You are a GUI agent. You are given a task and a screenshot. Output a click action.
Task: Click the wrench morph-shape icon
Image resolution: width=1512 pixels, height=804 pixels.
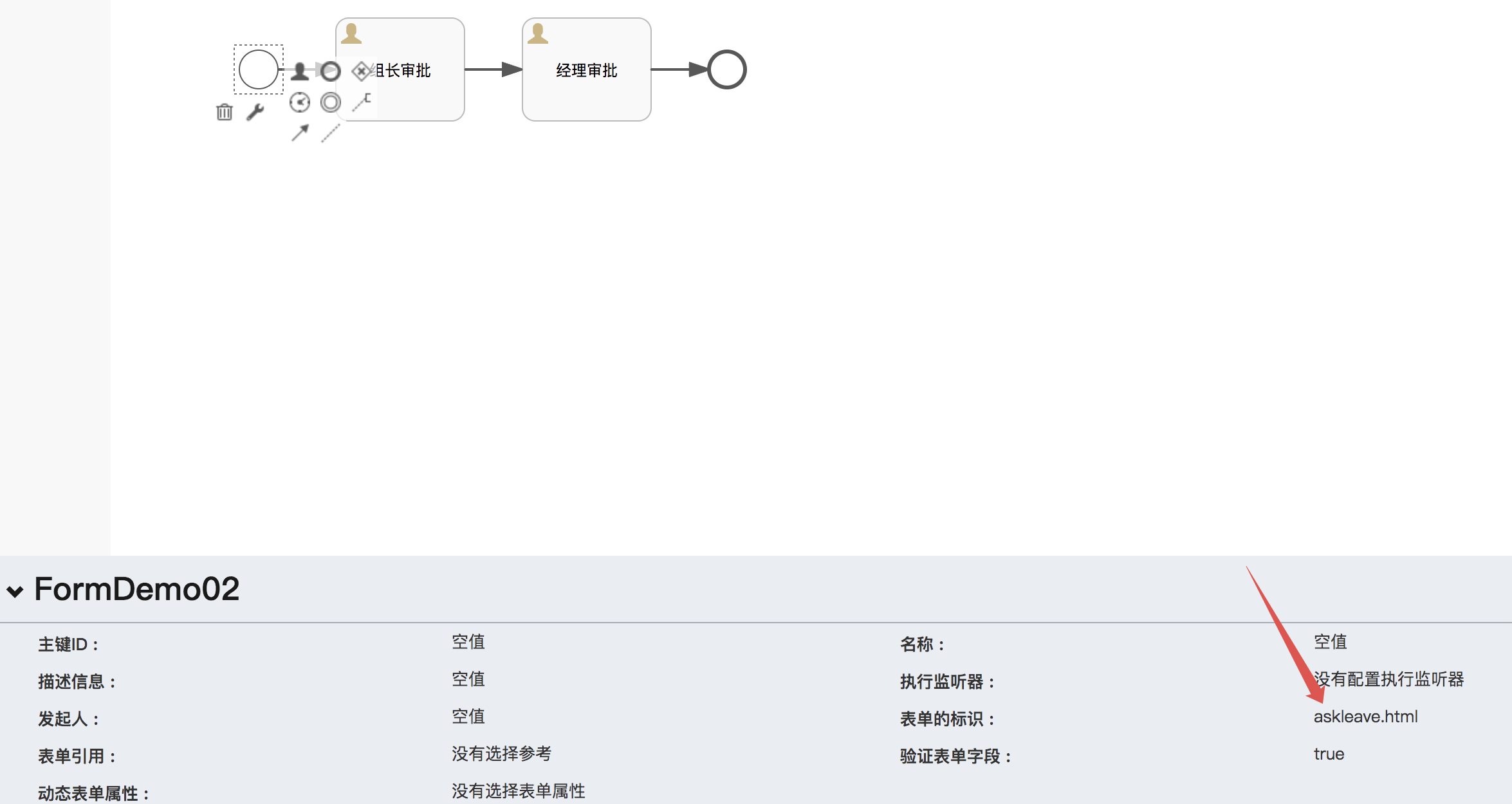[255, 112]
